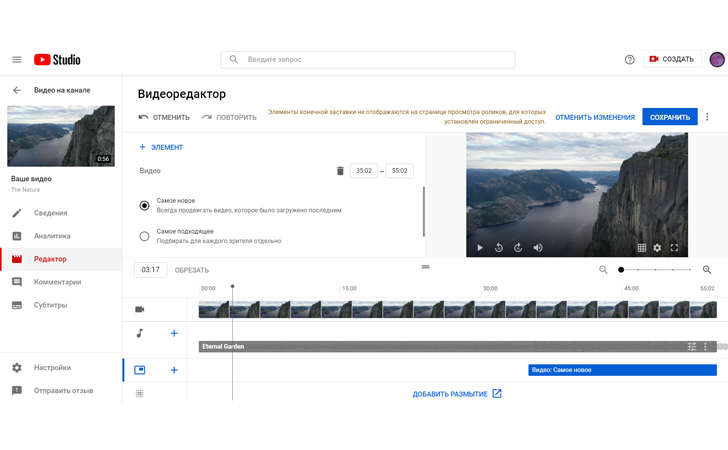Click the timeline zoom slider
The width and height of the screenshot is (728, 450).
pyautogui.click(x=655, y=270)
